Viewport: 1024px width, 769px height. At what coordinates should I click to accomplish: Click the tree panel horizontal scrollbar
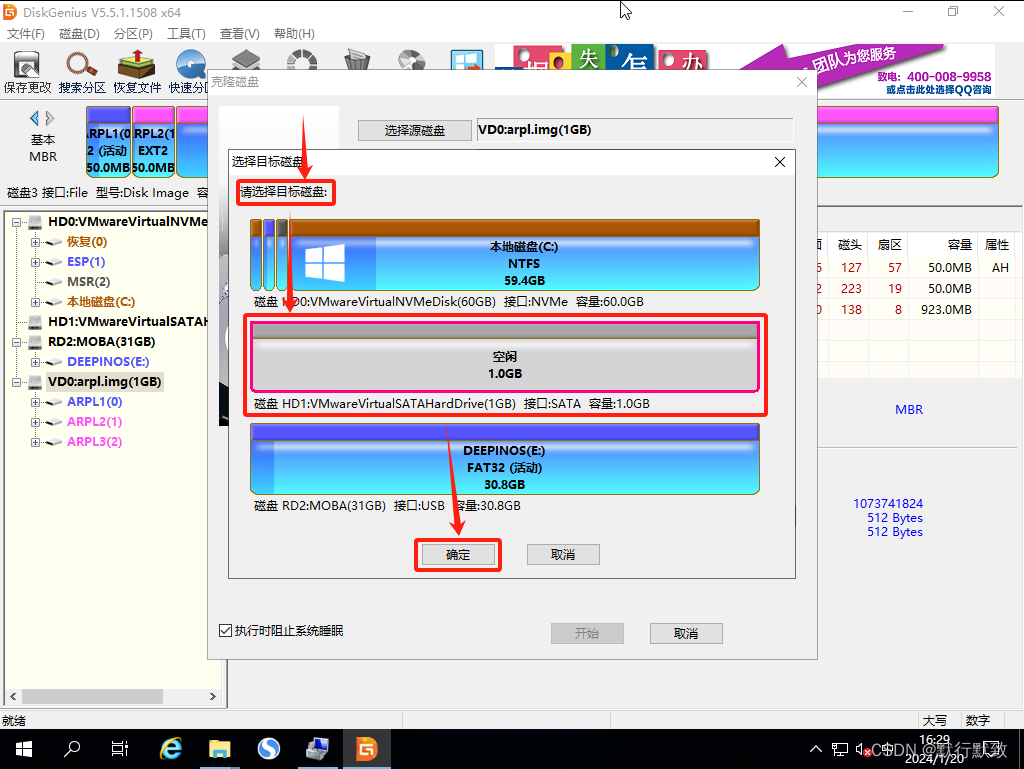[x=91, y=697]
